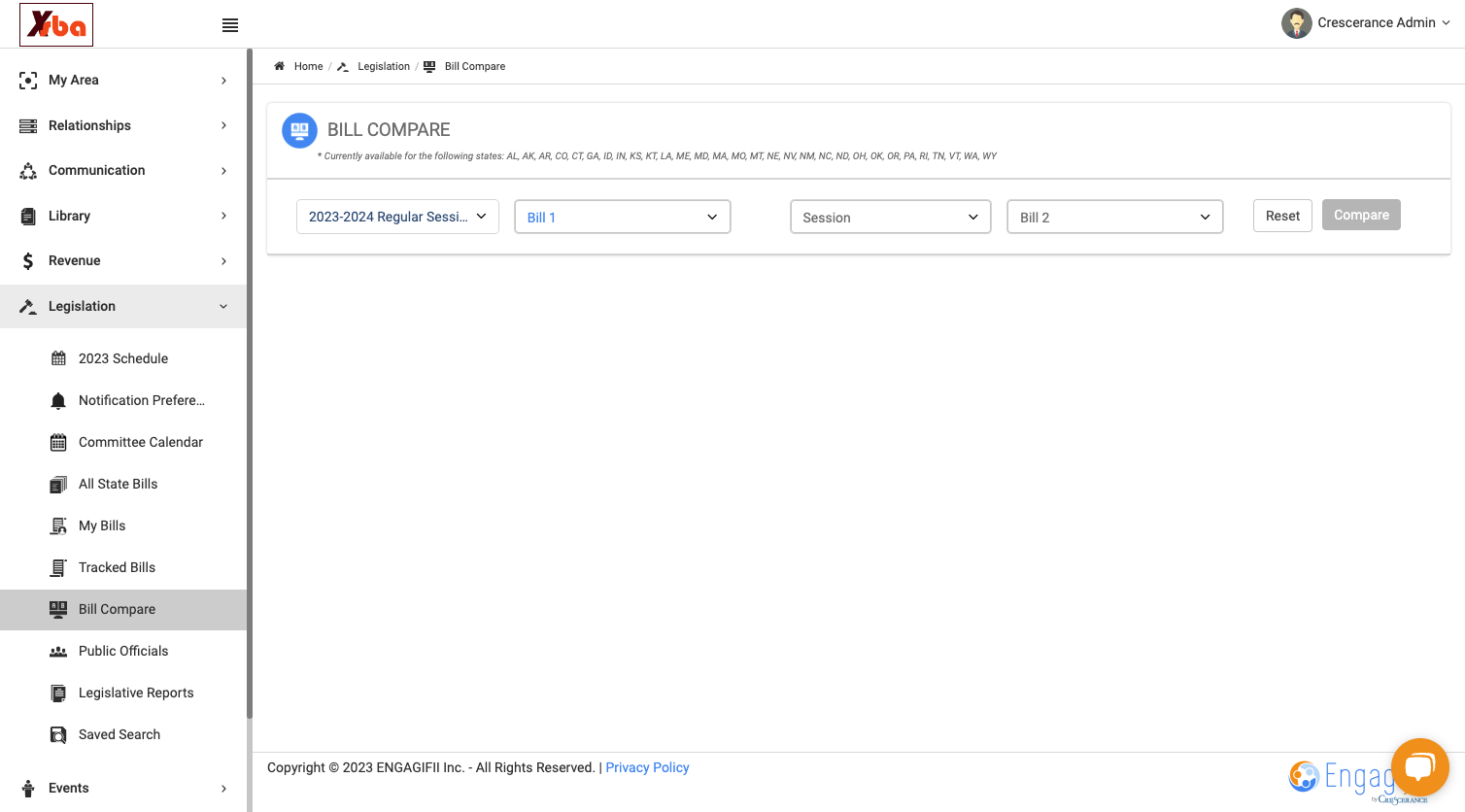Open the chat support bubble
1465x812 pixels.
pos(1419,767)
